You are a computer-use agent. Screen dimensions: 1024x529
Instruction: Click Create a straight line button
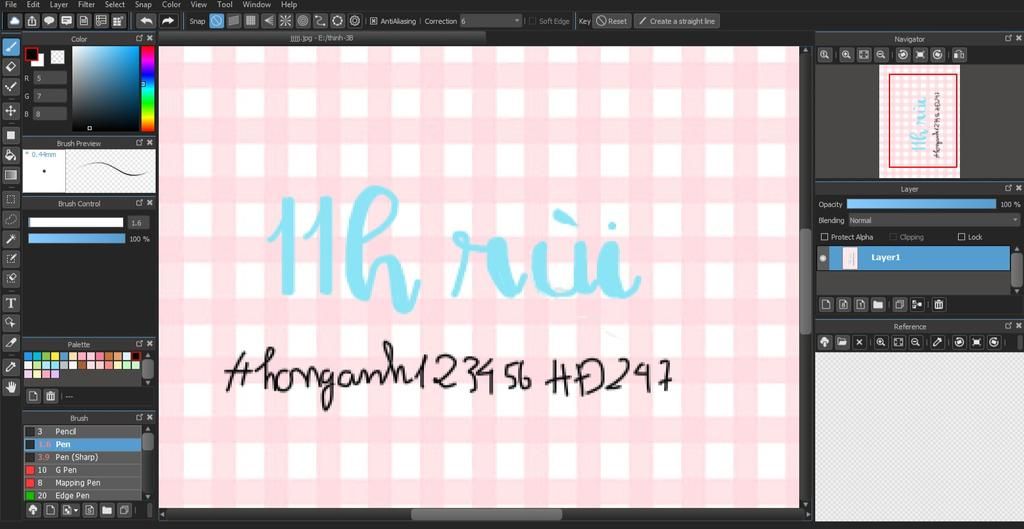coord(677,21)
